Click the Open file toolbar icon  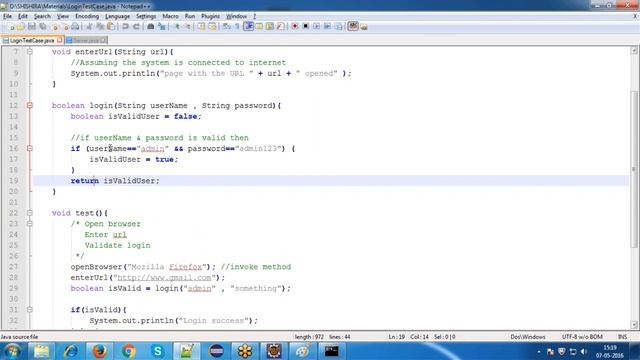(21, 27)
